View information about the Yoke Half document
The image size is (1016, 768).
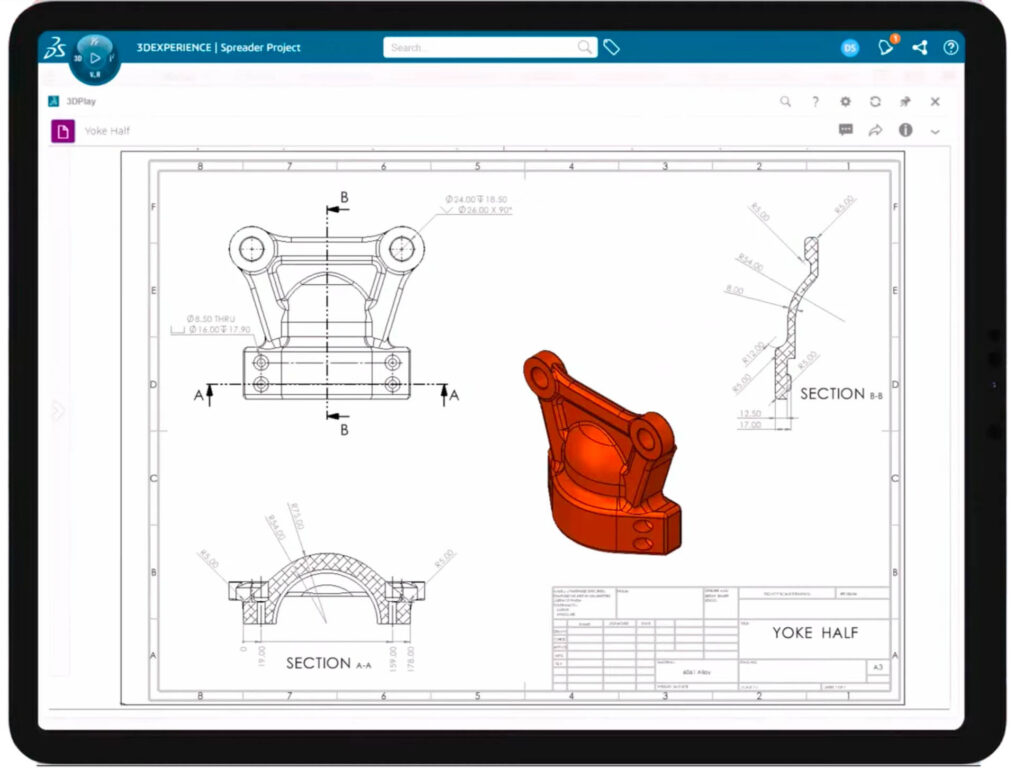click(906, 131)
